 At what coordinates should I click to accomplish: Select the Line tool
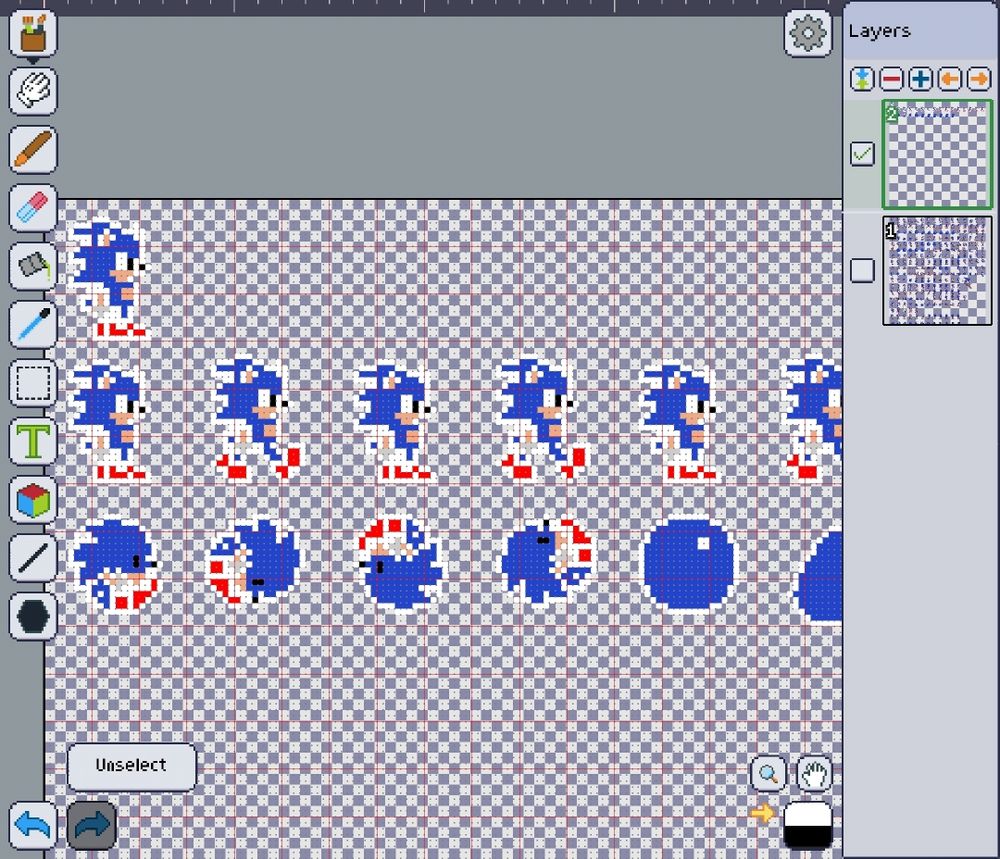33,557
